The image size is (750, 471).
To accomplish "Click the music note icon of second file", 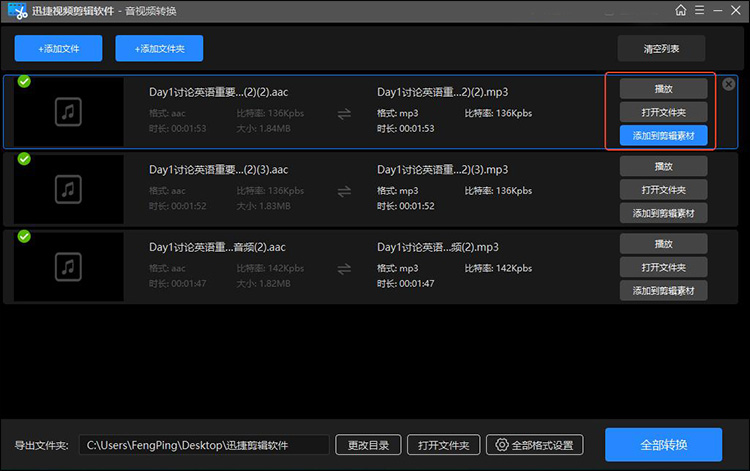I will click(x=69, y=189).
